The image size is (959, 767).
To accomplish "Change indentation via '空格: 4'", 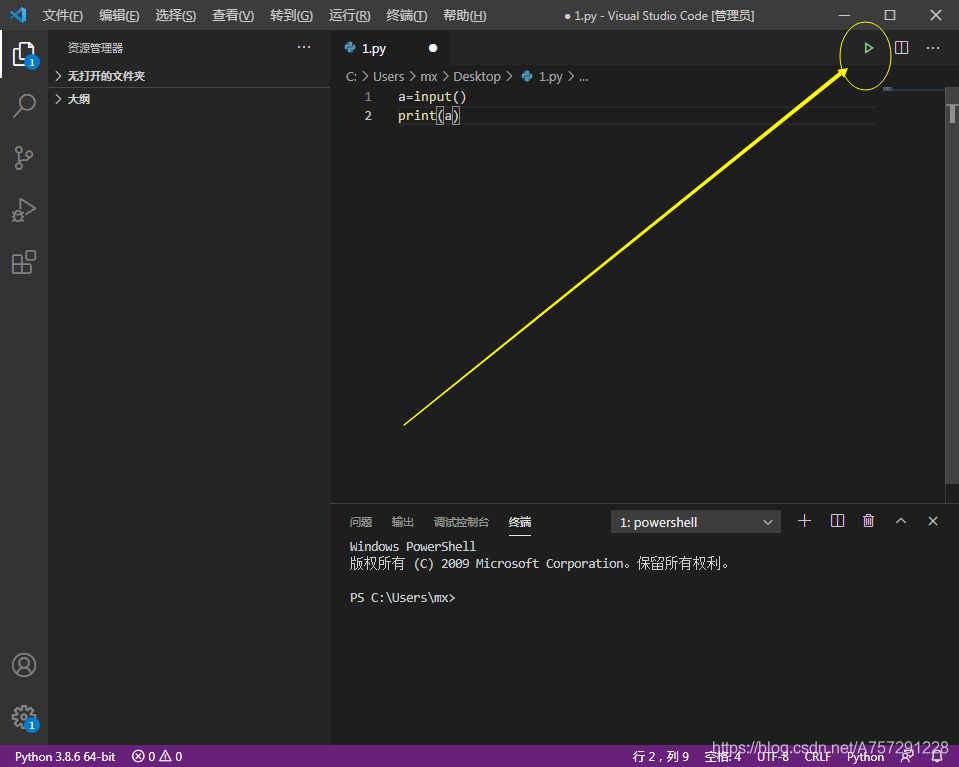I will [722, 757].
